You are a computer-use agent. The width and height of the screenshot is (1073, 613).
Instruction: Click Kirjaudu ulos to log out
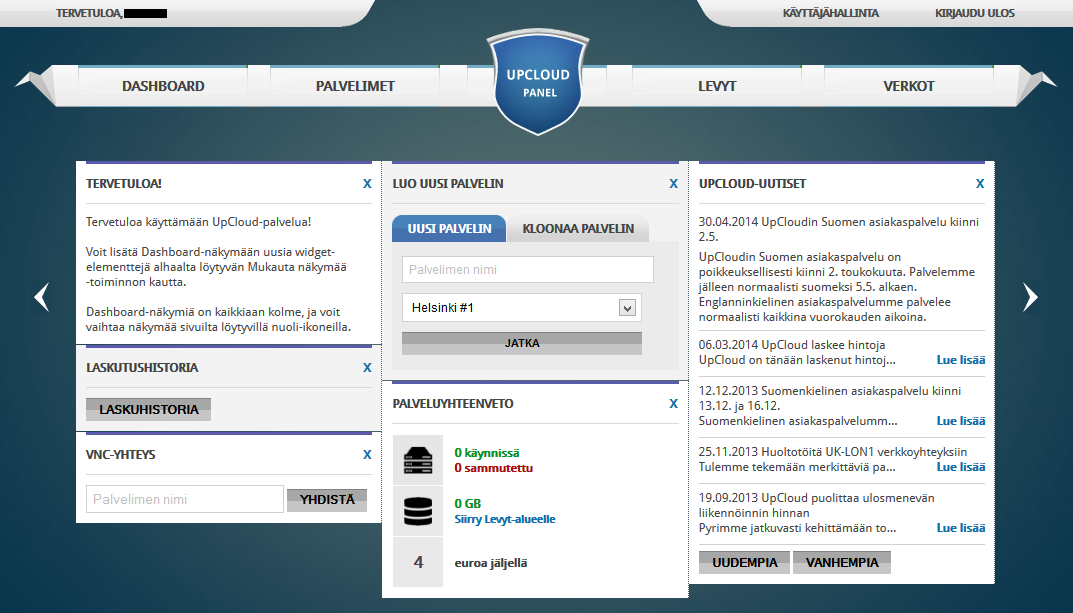pyautogui.click(x=975, y=13)
